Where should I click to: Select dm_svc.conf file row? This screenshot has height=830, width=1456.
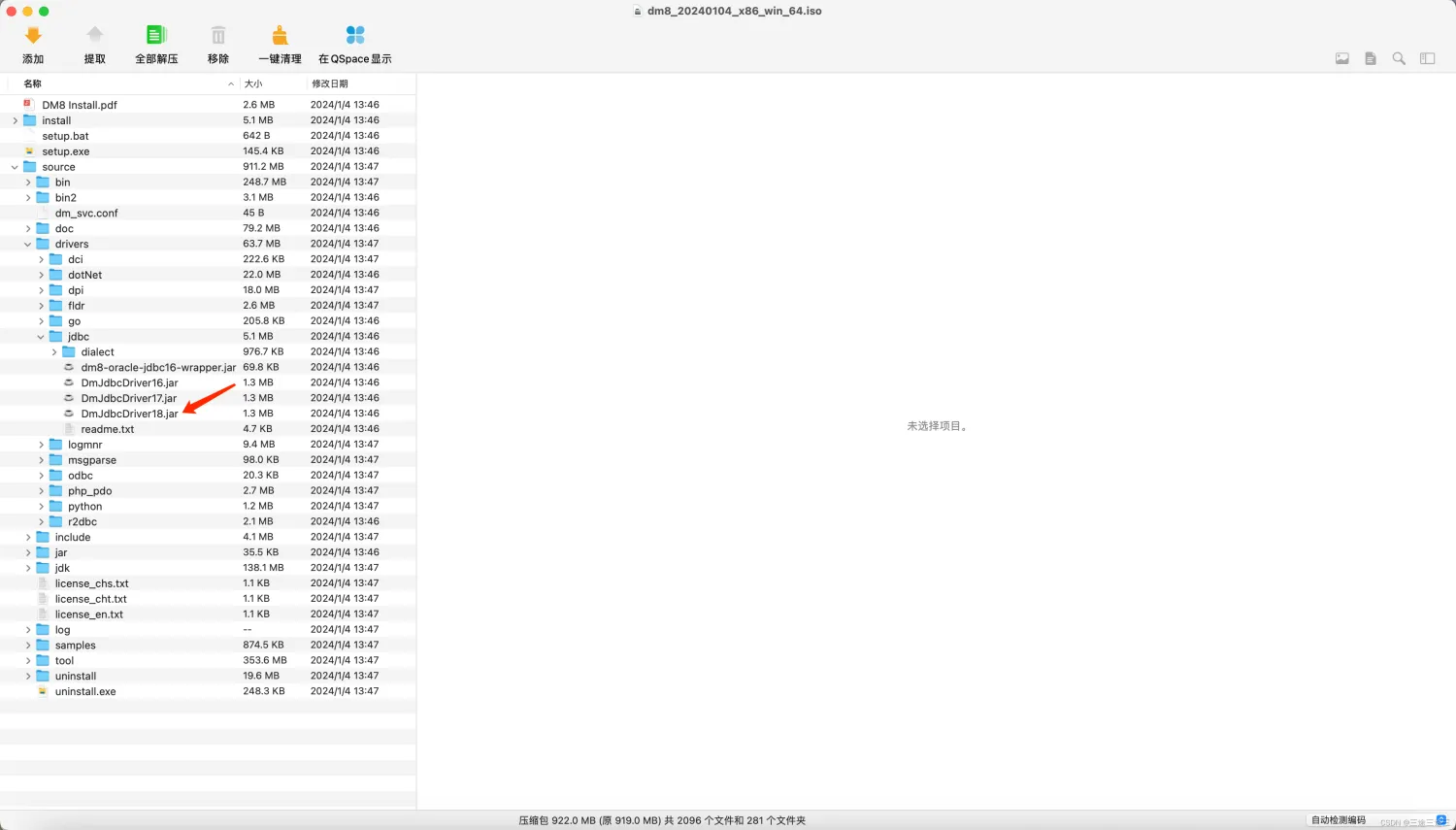click(x=208, y=213)
